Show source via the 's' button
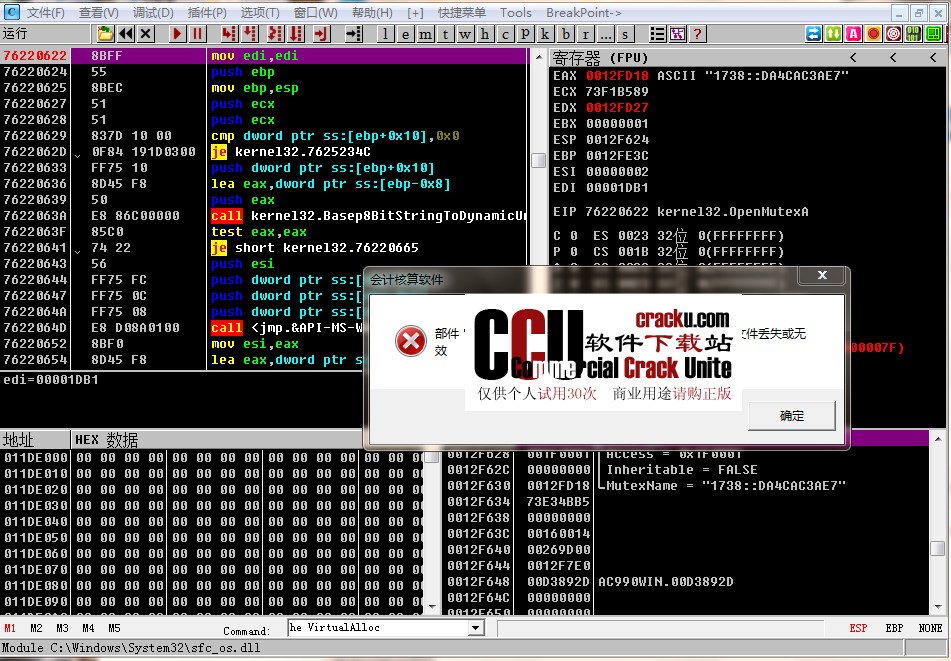 (x=625, y=34)
